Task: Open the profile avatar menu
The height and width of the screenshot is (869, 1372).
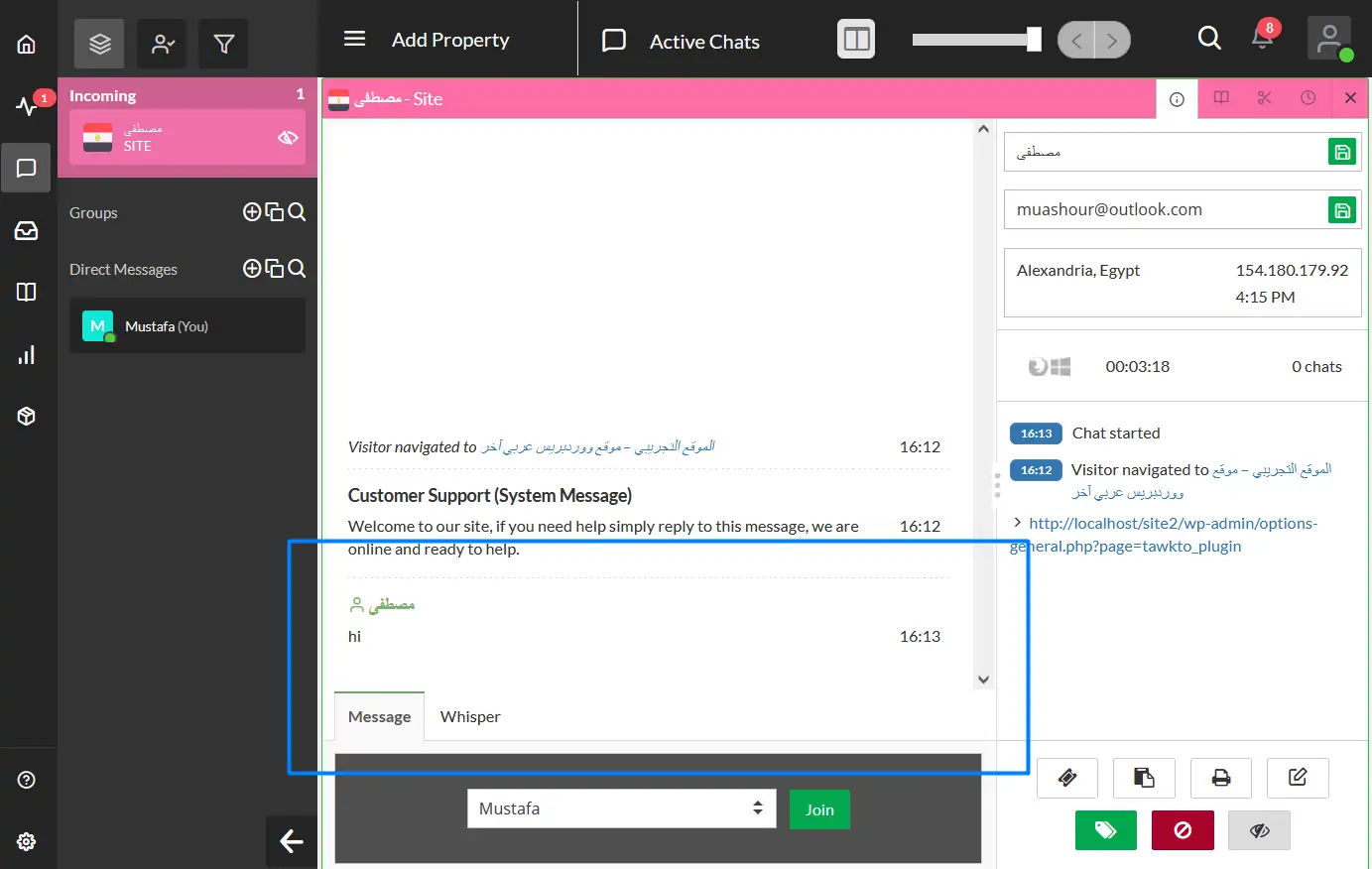Action: 1329,40
